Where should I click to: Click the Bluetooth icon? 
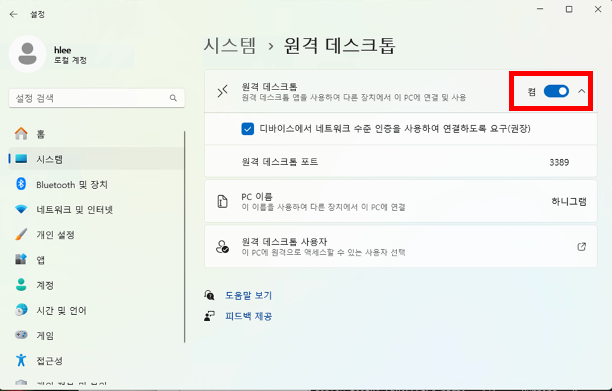click(21, 184)
